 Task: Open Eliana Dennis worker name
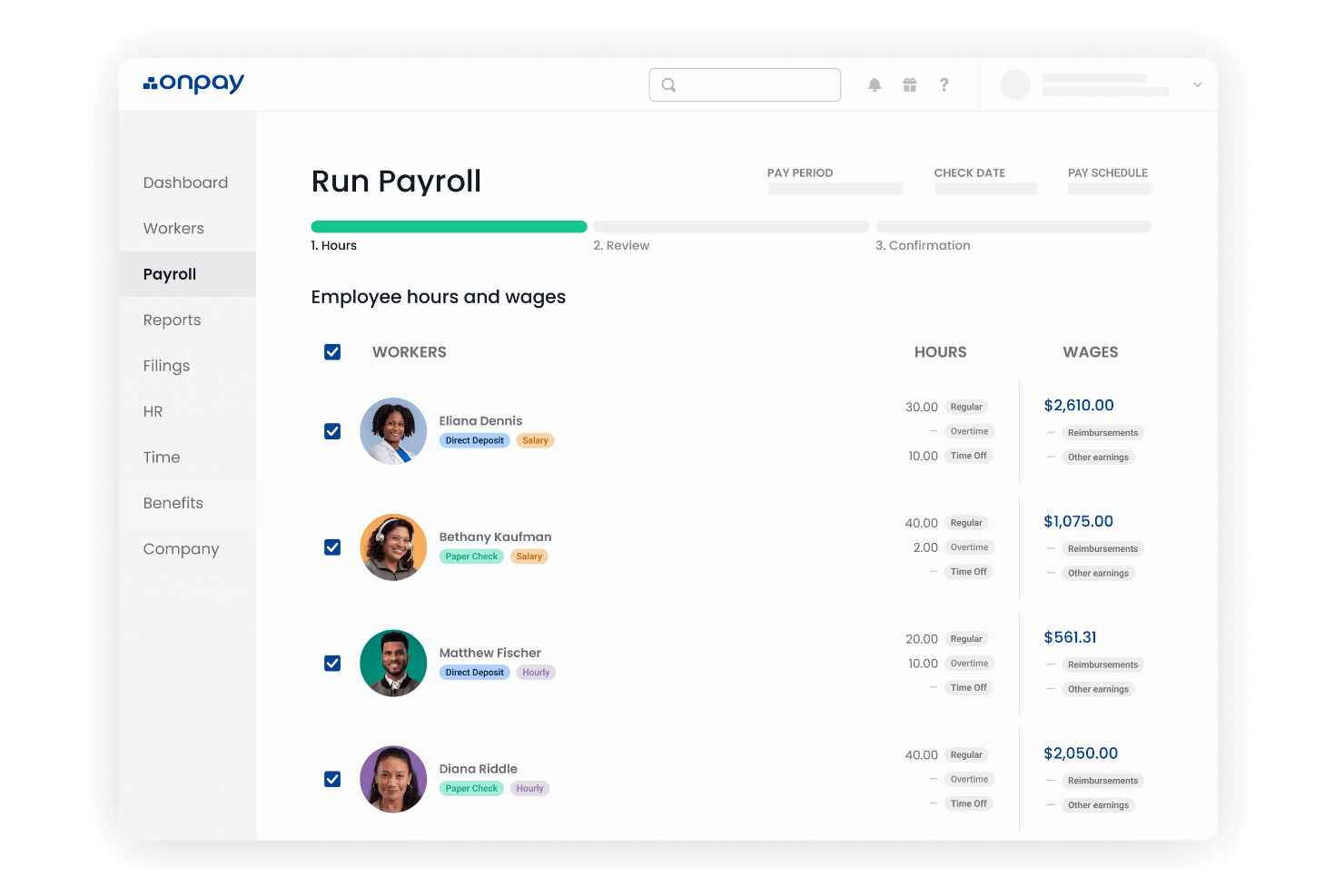point(480,421)
